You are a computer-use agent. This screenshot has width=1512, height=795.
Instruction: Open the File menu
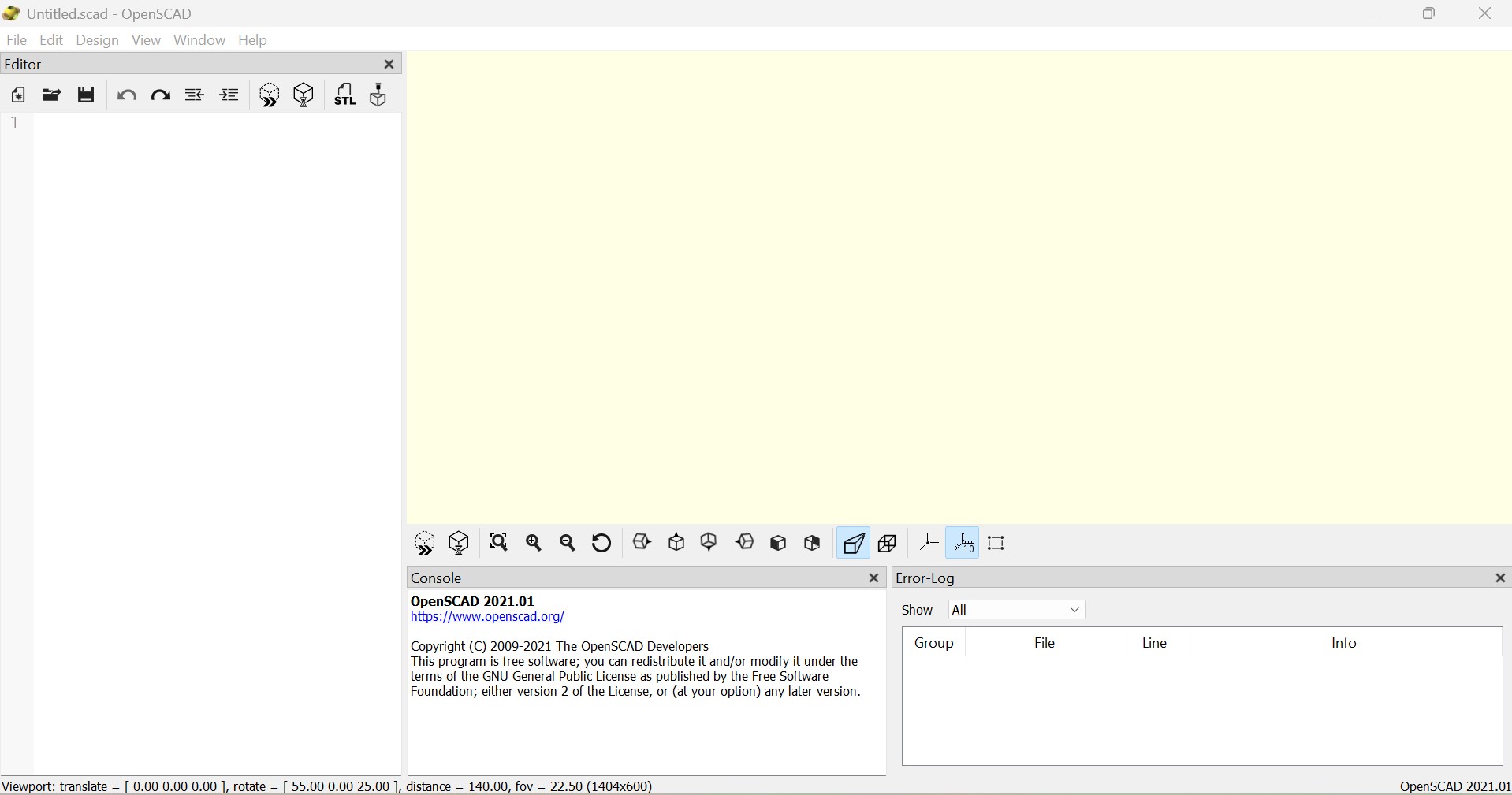pos(17,40)
